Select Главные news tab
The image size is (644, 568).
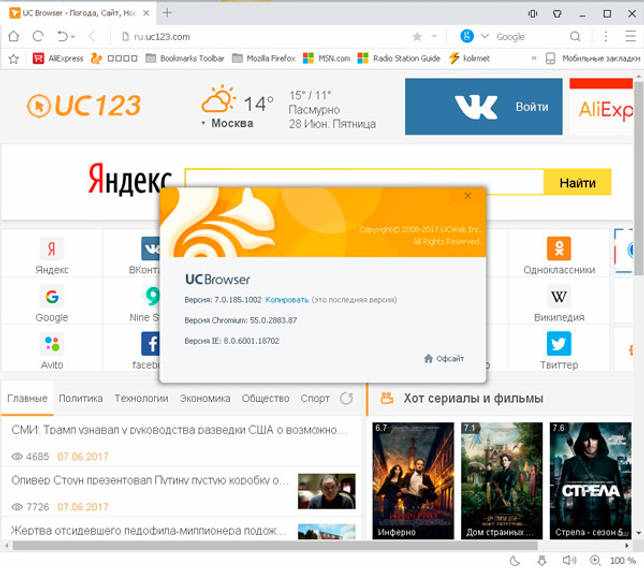click(x=28, y=398)
